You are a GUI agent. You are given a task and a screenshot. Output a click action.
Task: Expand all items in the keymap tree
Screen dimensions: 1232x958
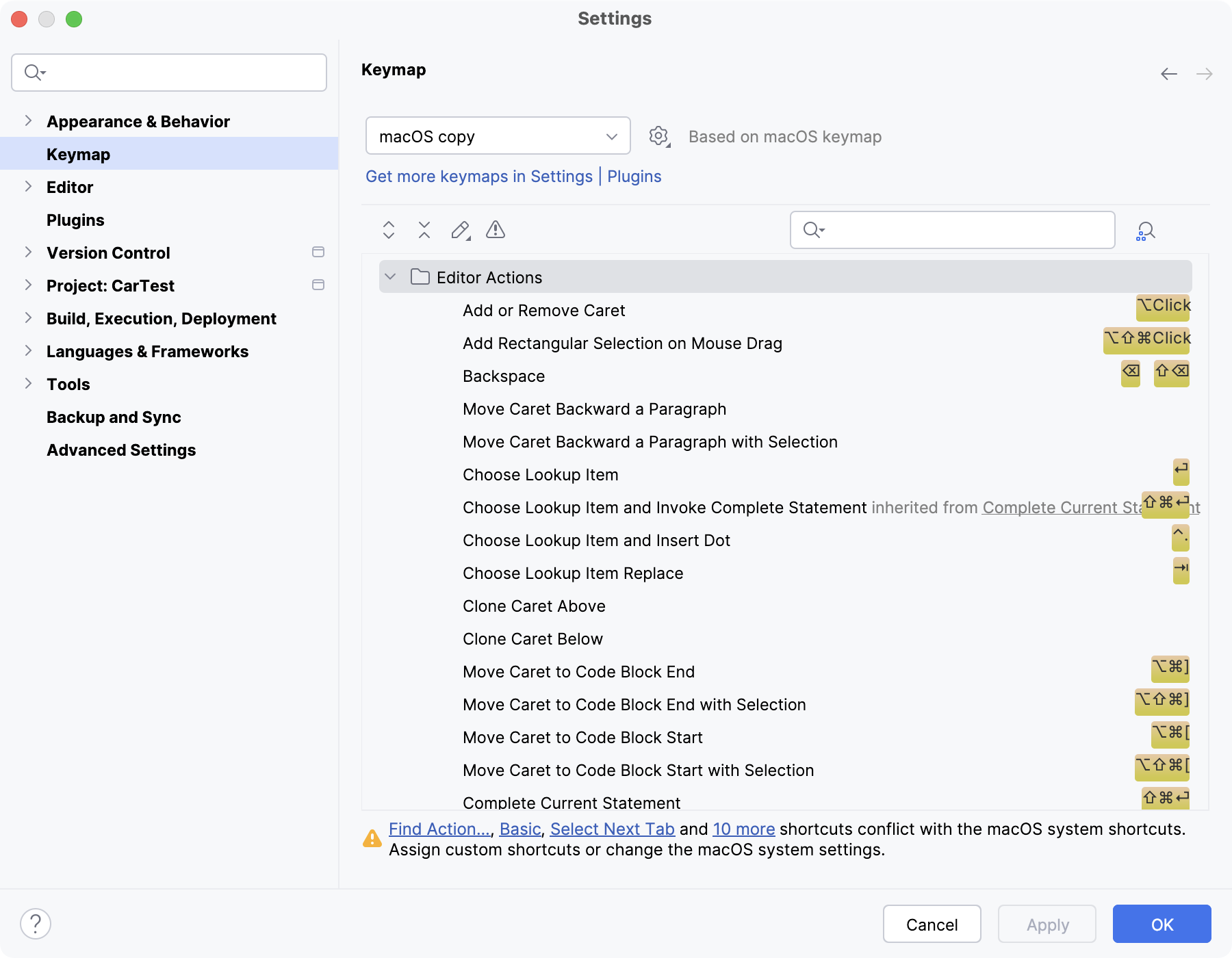pos(388,230)
